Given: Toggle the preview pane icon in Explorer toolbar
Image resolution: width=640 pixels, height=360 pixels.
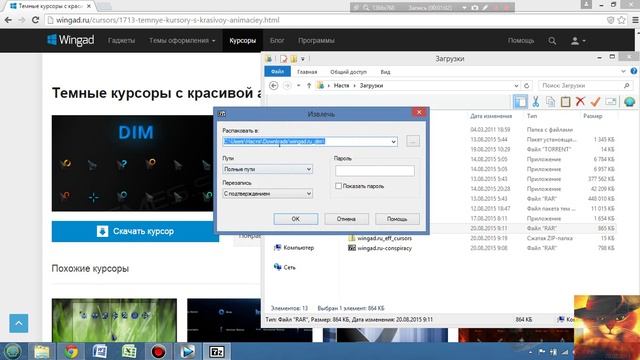Looking at the screenshot, I should point(520,102).
